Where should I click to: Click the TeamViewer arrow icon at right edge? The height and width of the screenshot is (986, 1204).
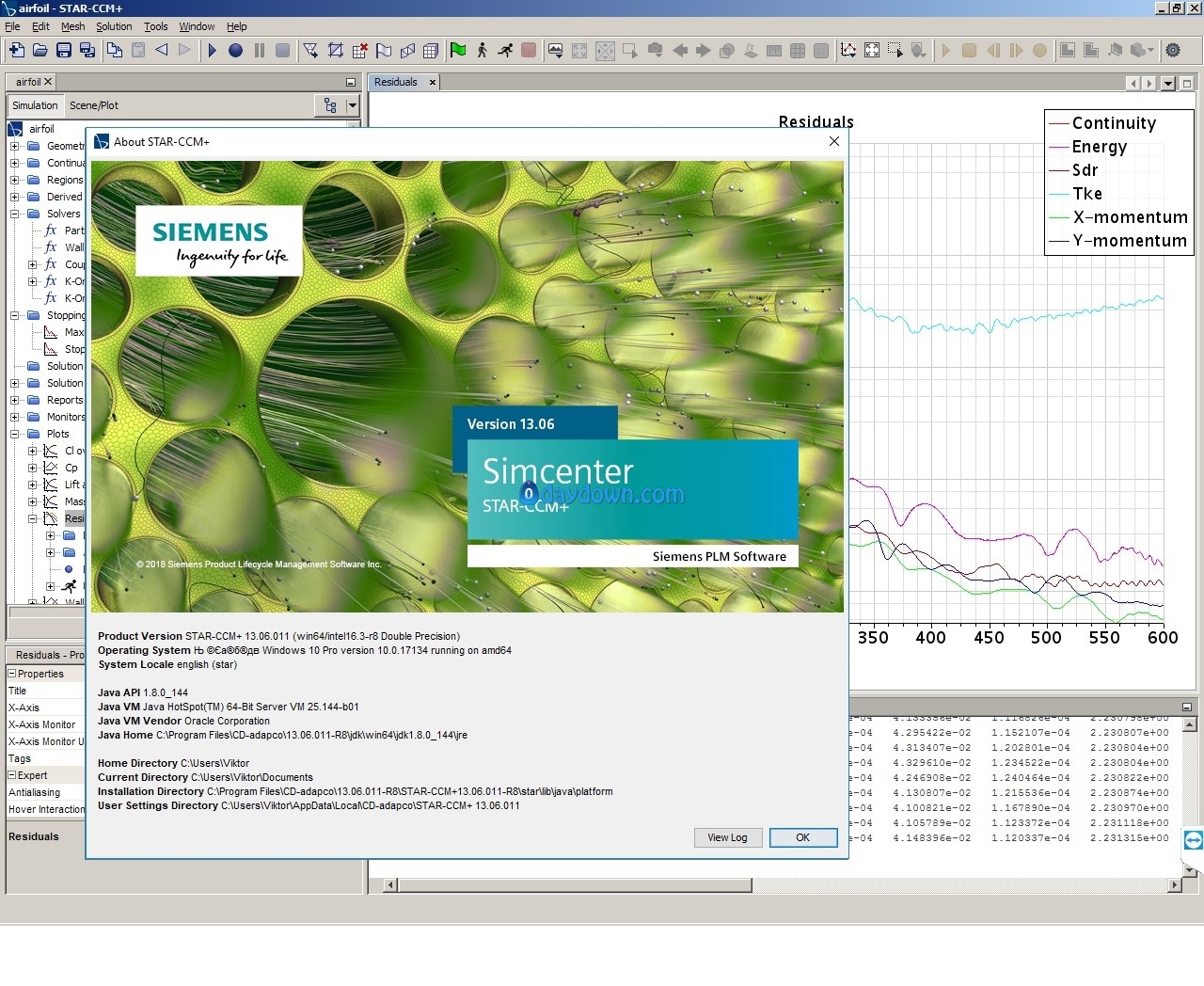1193,840
